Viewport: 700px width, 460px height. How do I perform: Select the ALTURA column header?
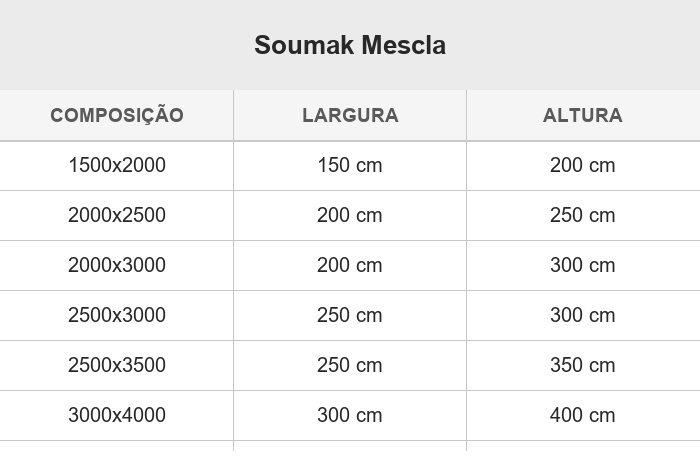pyautogui.click(x=583, y=115)
